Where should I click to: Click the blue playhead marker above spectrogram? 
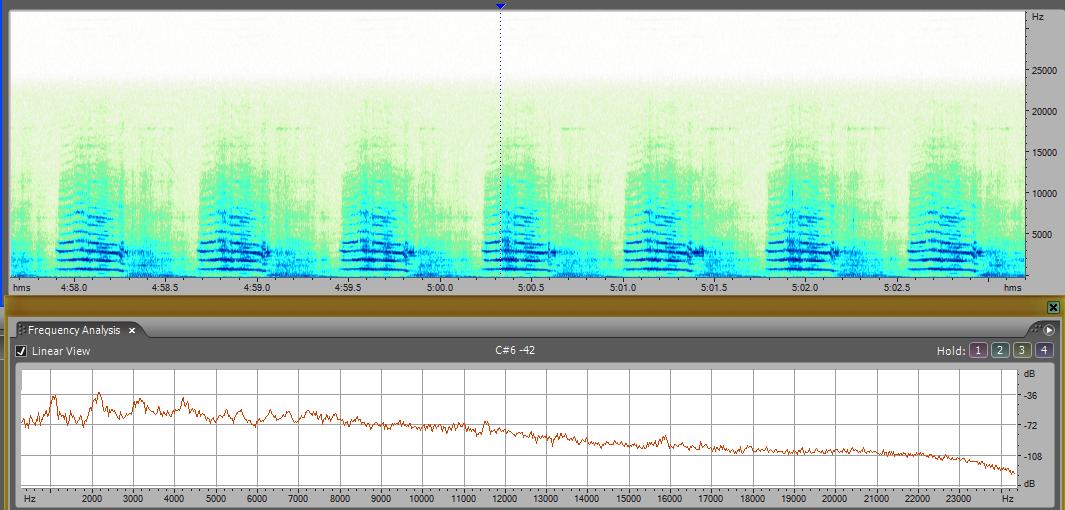point(501,6)
